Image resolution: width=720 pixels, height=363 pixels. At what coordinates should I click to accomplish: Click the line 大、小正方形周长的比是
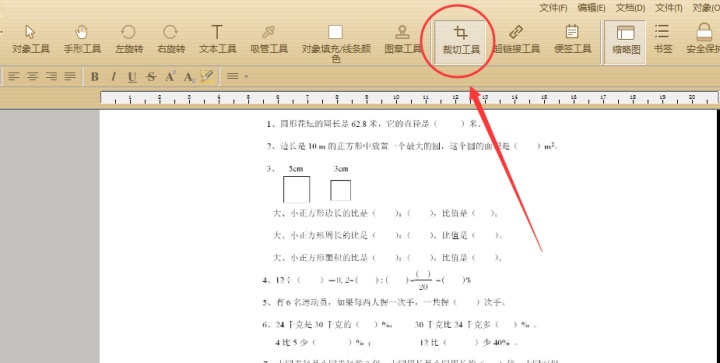pyautogui.click(x=387, y=235)
